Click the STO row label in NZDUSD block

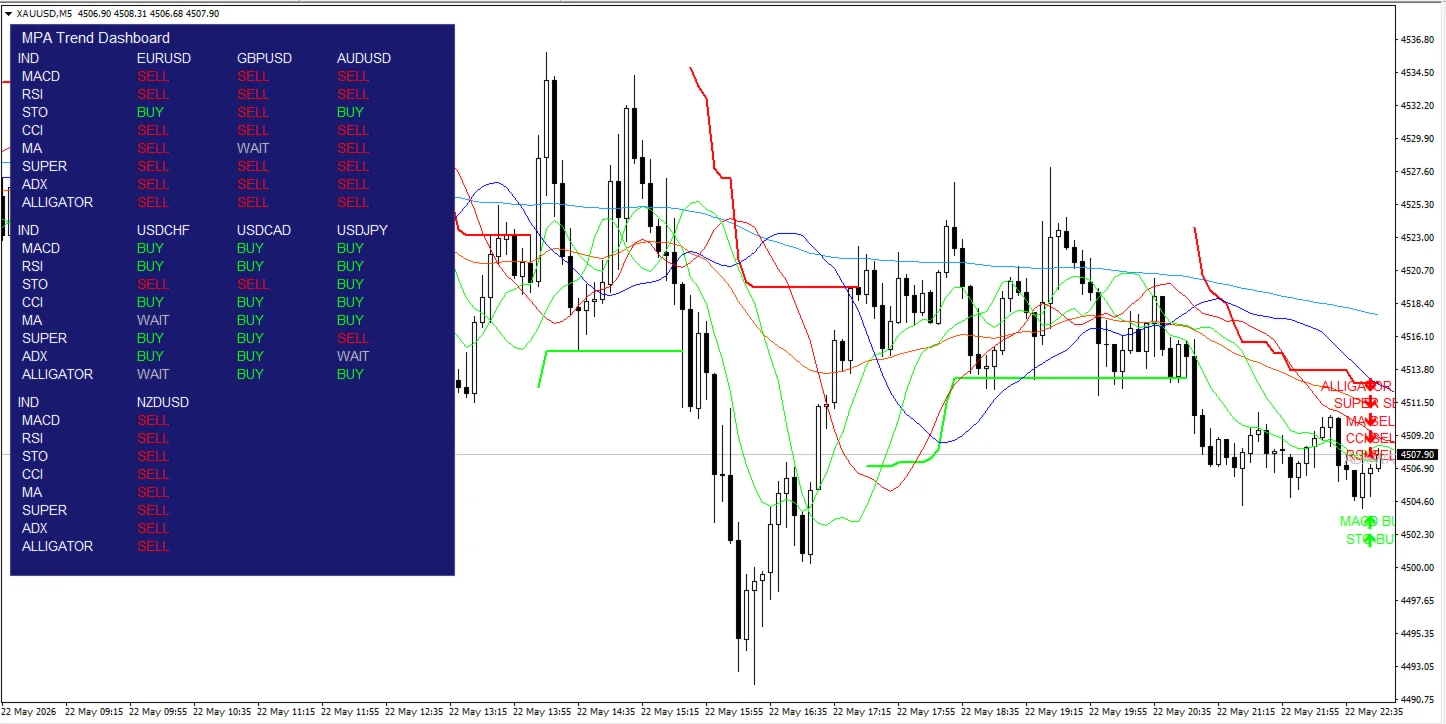coord(35,456)
